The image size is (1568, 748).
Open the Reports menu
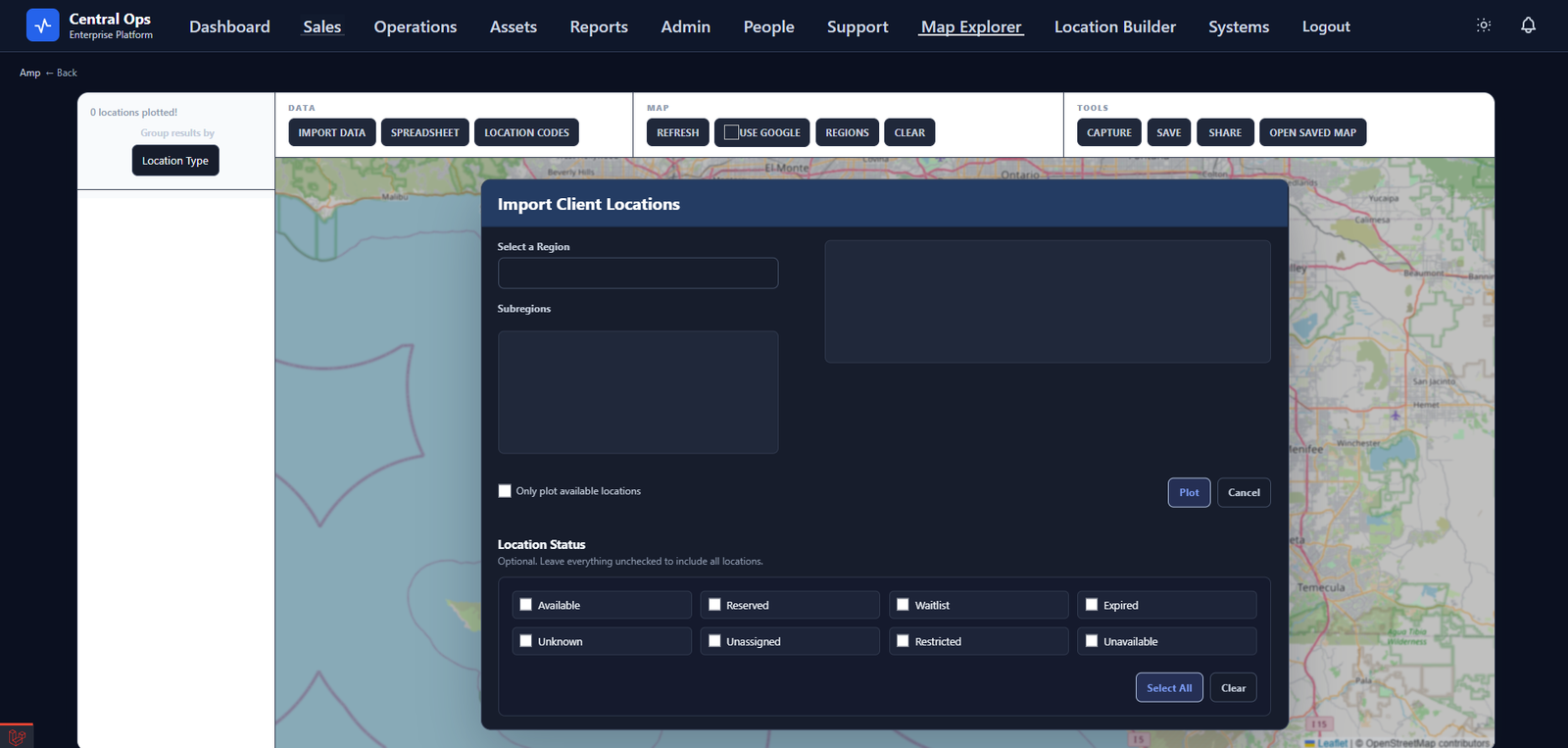pos(599,26)
